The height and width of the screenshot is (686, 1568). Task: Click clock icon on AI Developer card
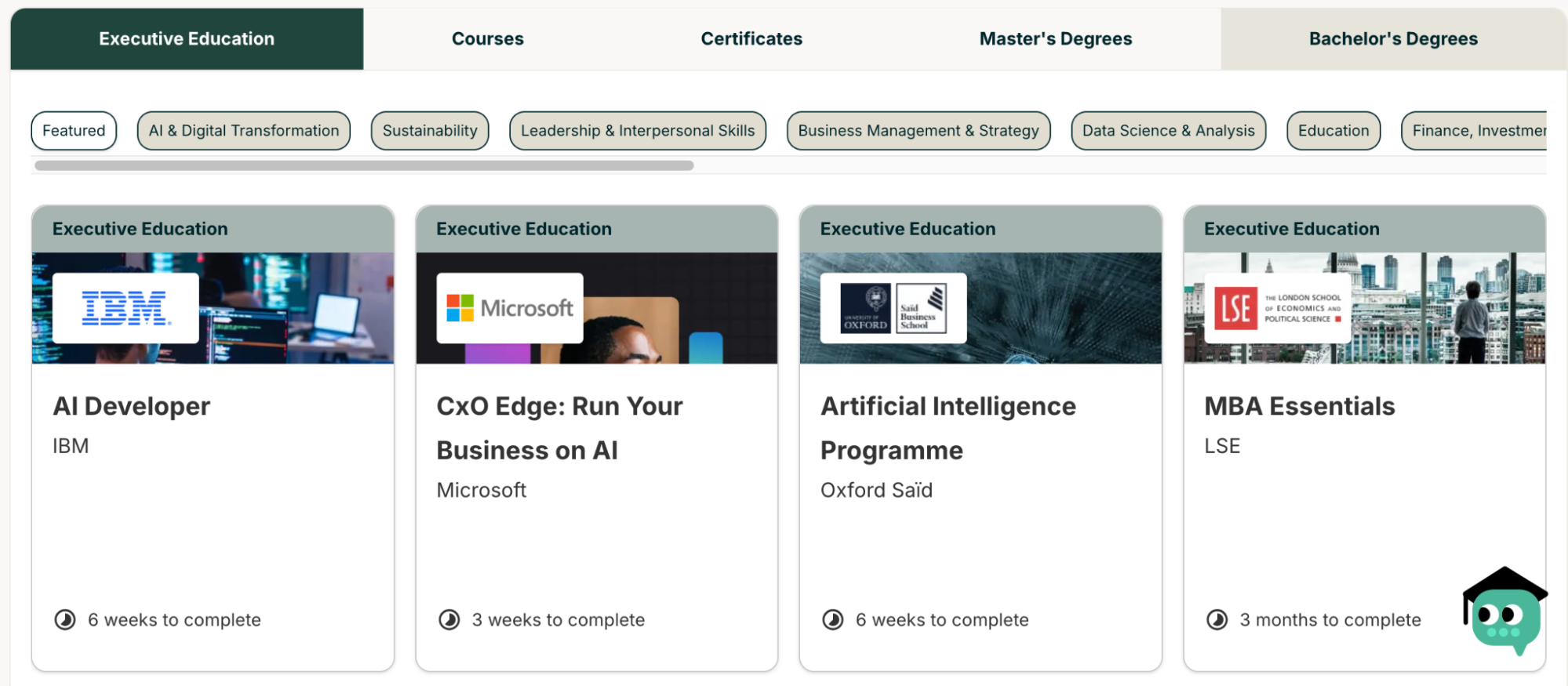tap(65, 620)
